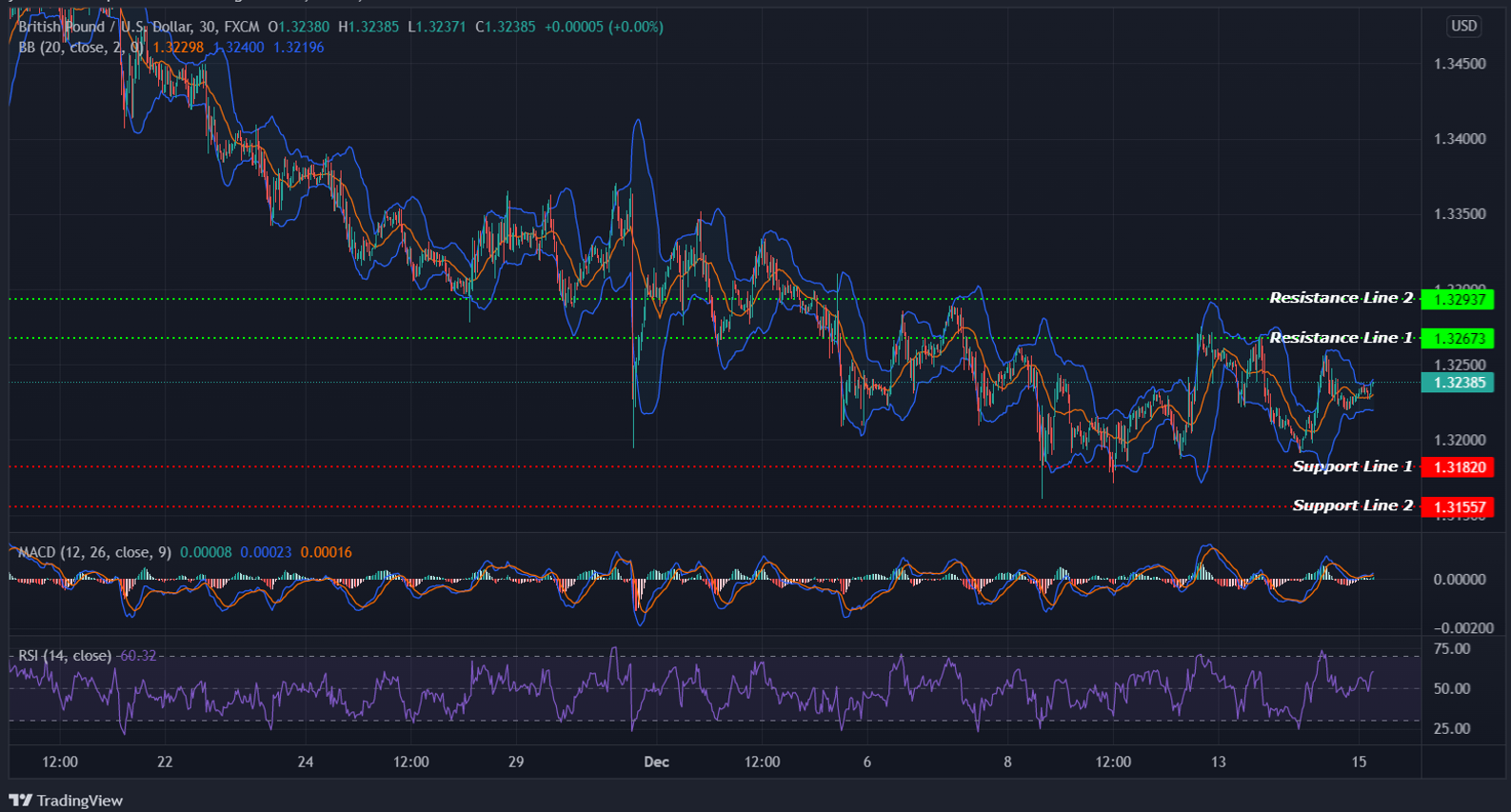Click the 13 date on the time axis
This screenshot has width=1511, height=812.
pos(1218,762)
